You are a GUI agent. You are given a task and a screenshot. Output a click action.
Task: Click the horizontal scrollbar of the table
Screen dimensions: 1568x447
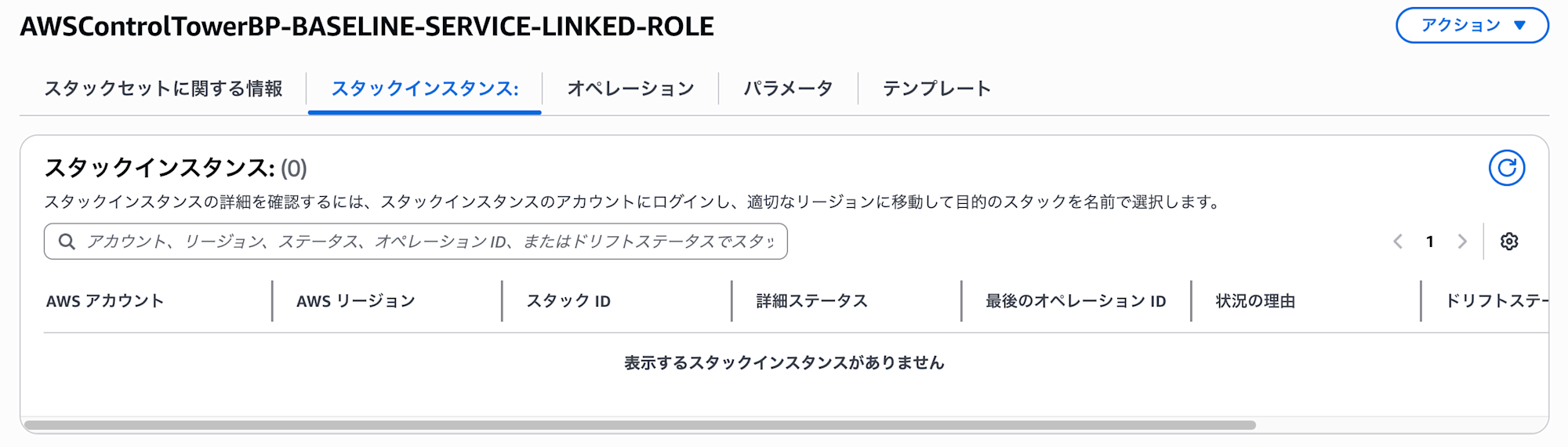click(640, 425)
